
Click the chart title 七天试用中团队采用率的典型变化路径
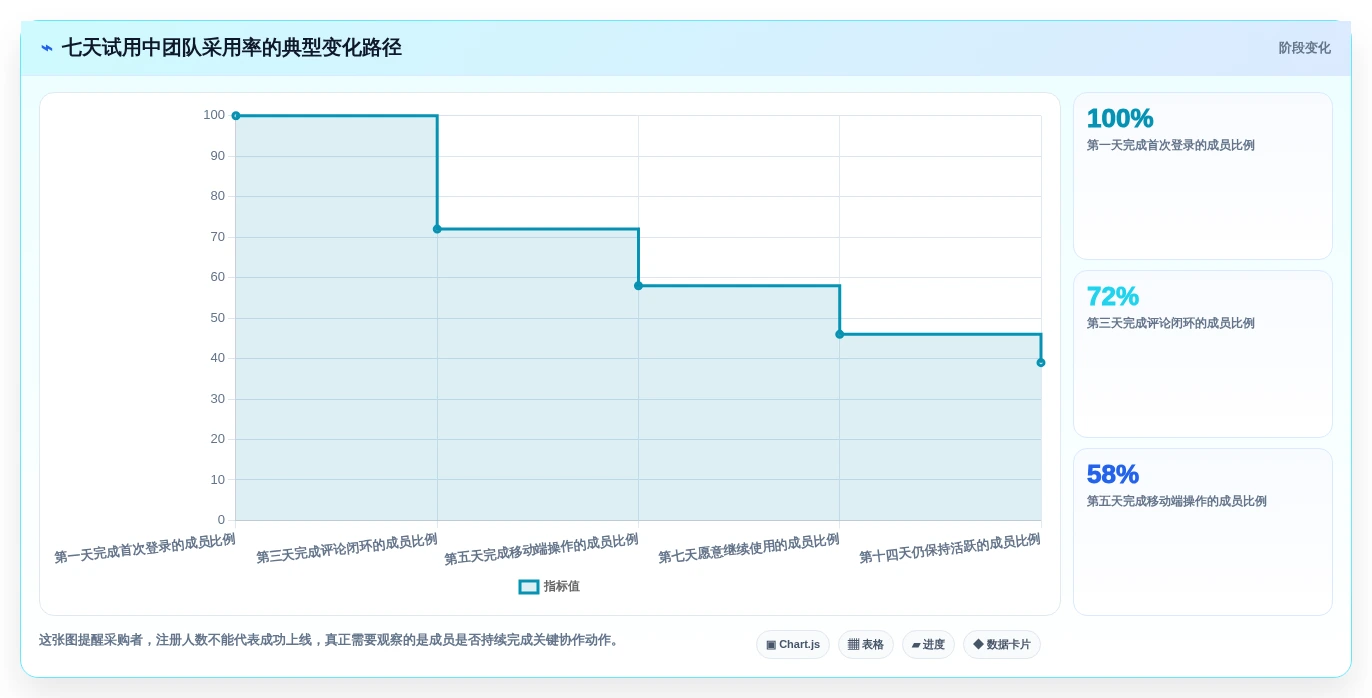(x=232, y=47)
